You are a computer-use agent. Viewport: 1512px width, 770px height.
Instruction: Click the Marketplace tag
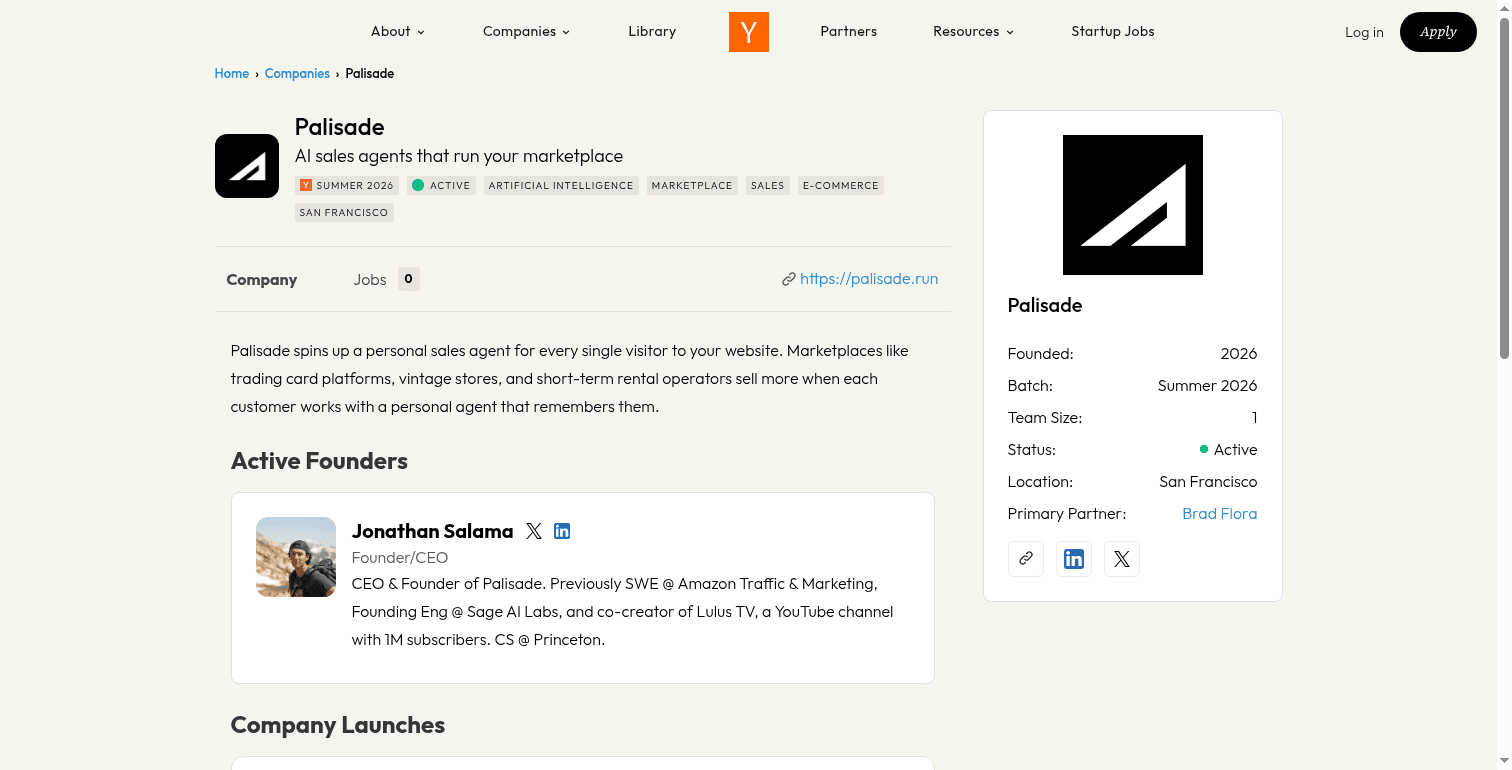pos(692,185)
